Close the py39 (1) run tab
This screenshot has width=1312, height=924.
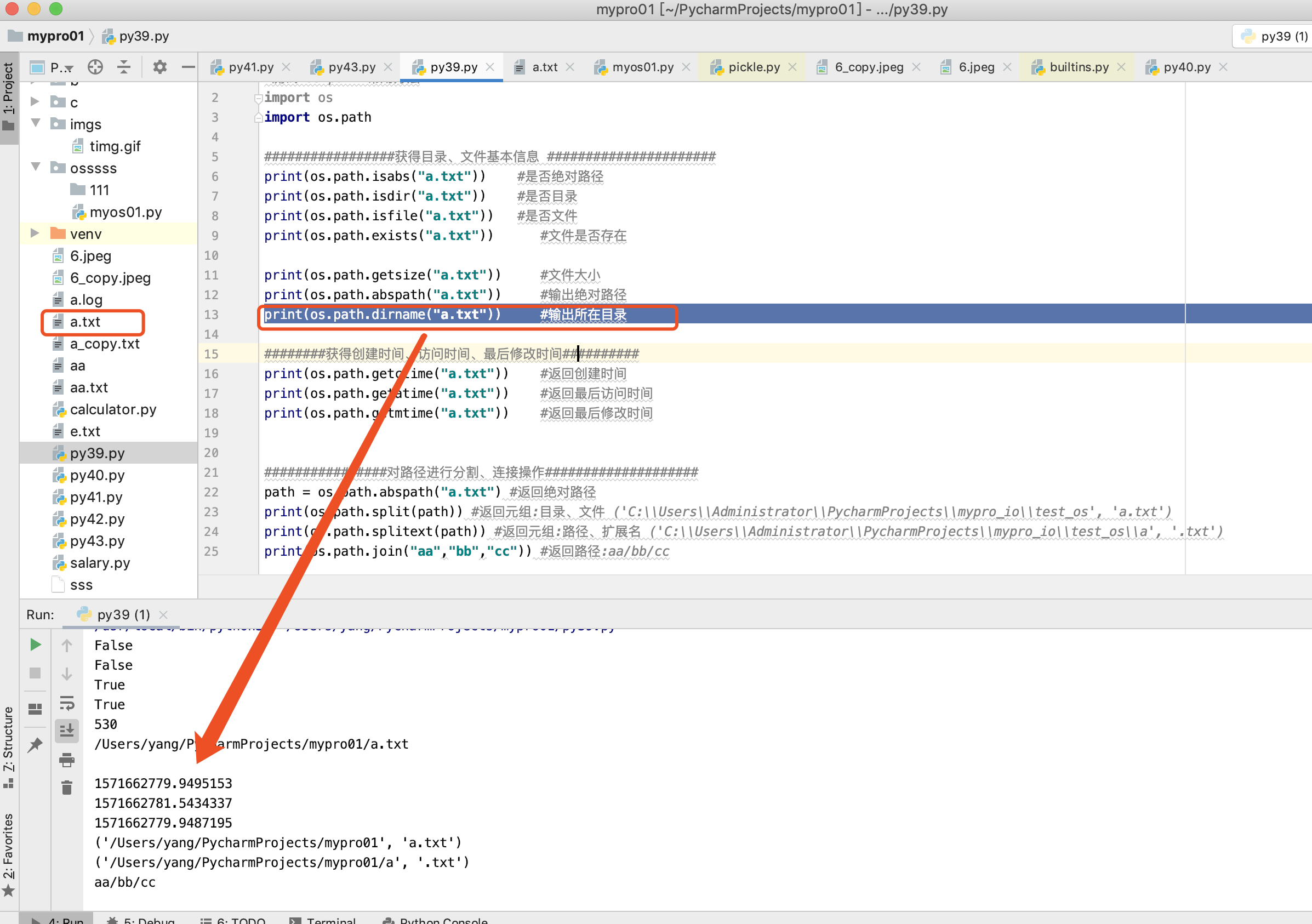[163, 615]
